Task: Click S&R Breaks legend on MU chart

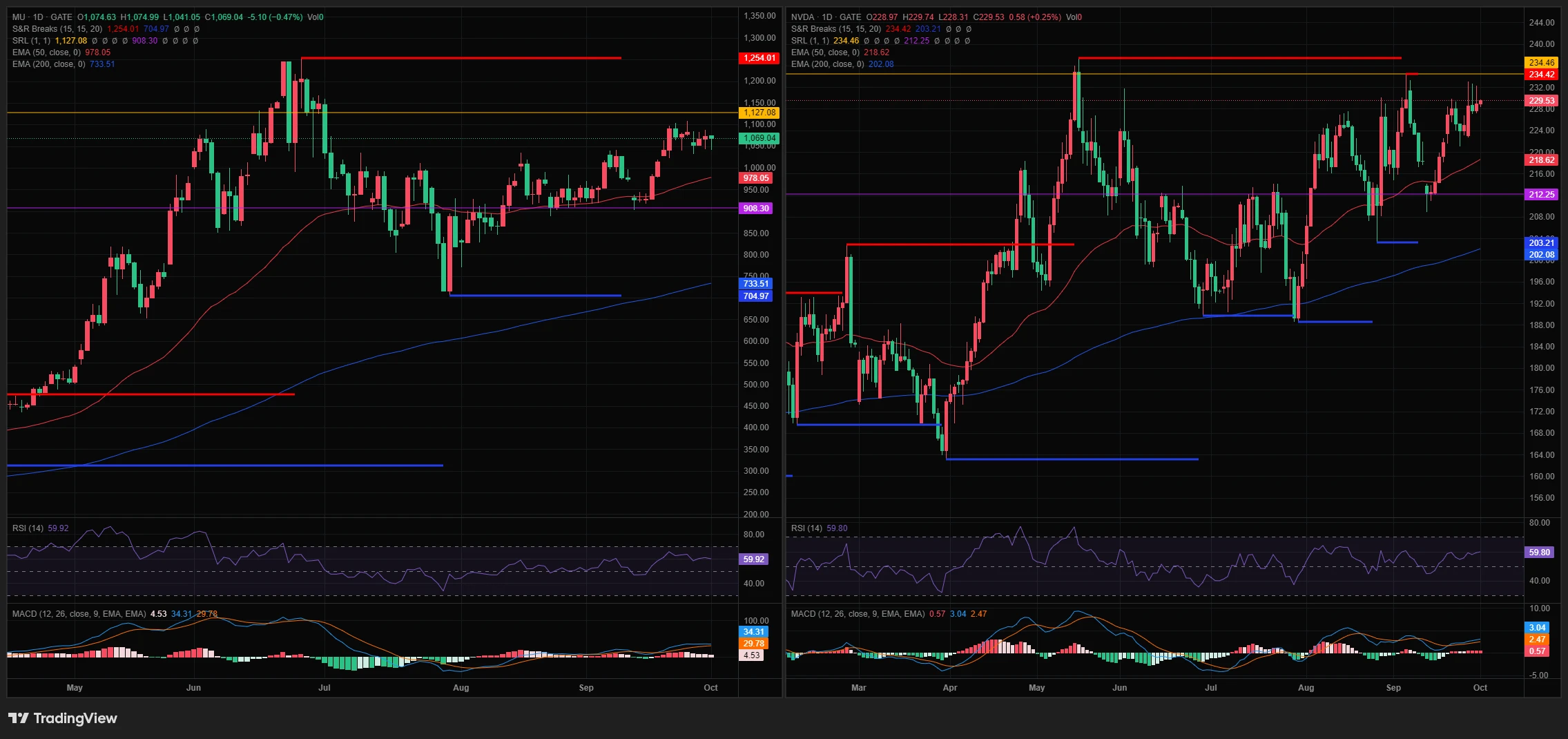Action: [57, 29]
